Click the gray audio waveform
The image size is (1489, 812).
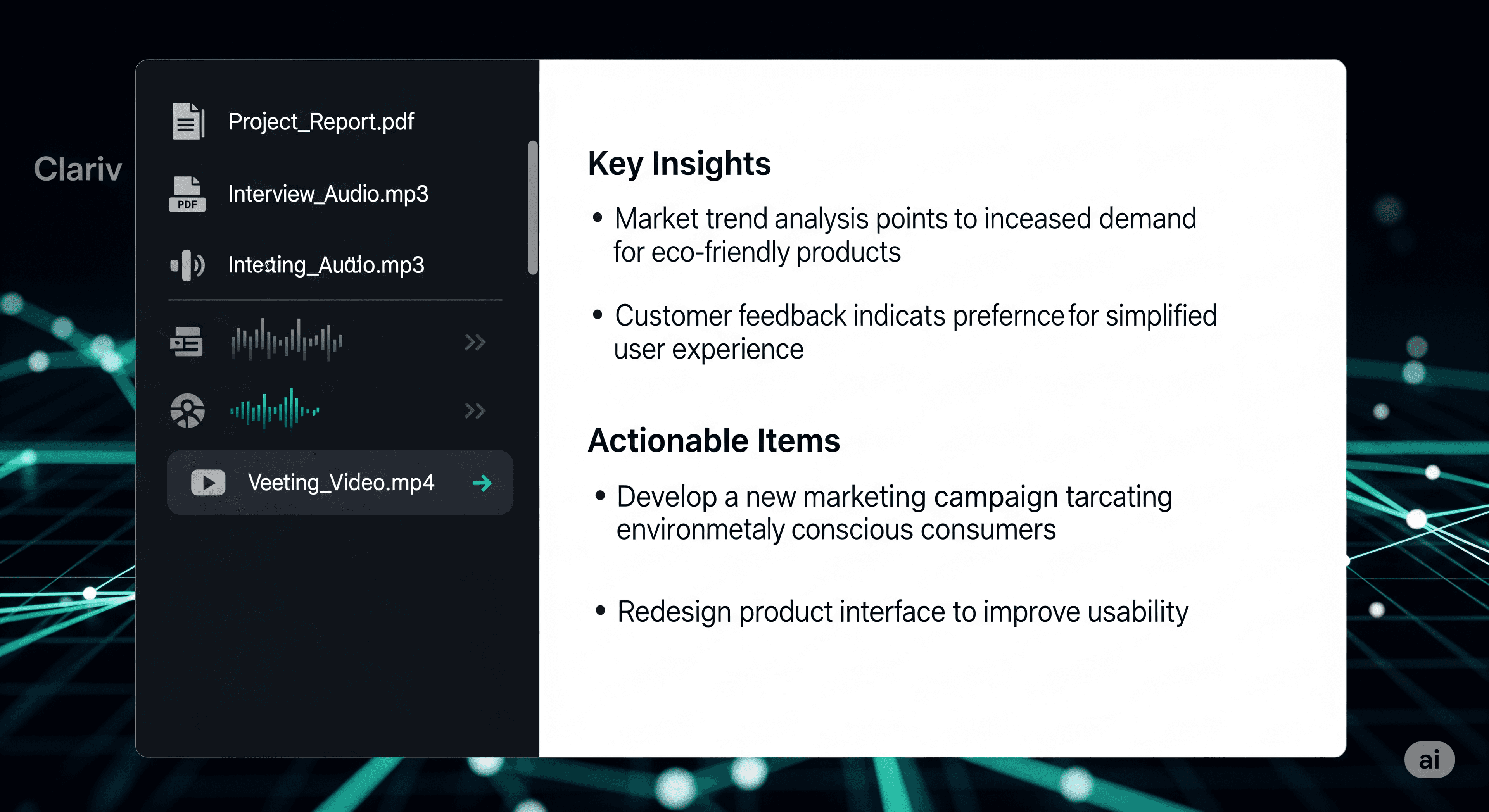pyautogui.click(x=287, y=340)
